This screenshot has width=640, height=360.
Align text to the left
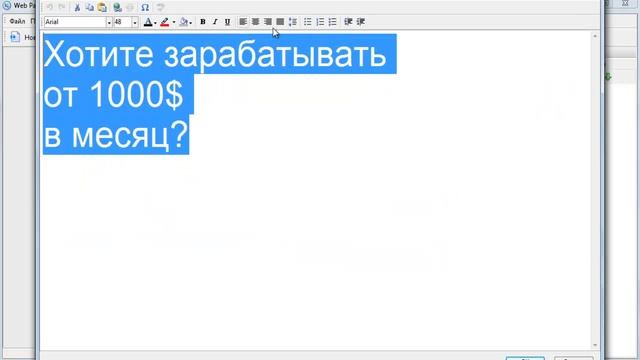[x=243, y=22]
